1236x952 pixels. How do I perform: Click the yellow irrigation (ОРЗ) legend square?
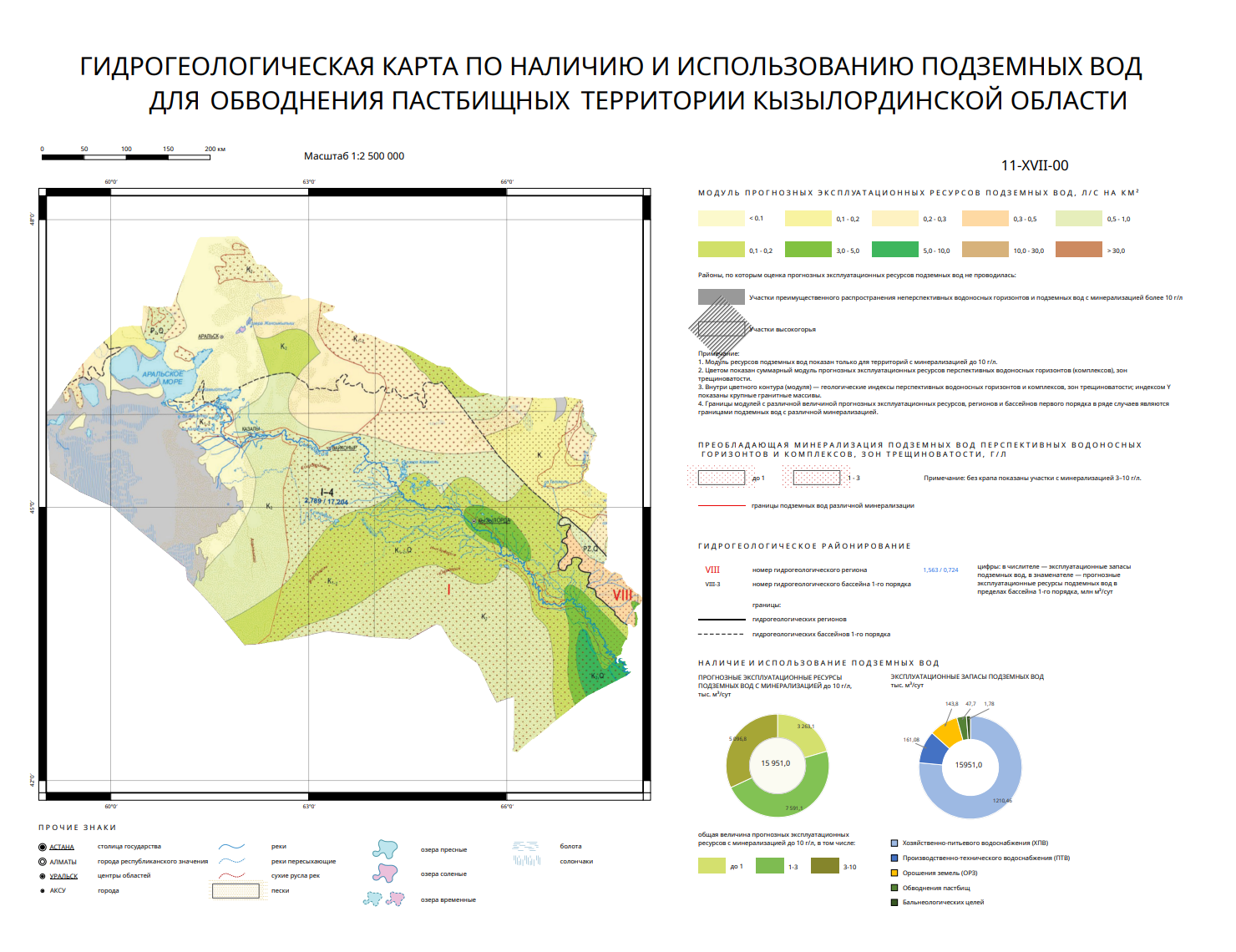tap(894, 873)
